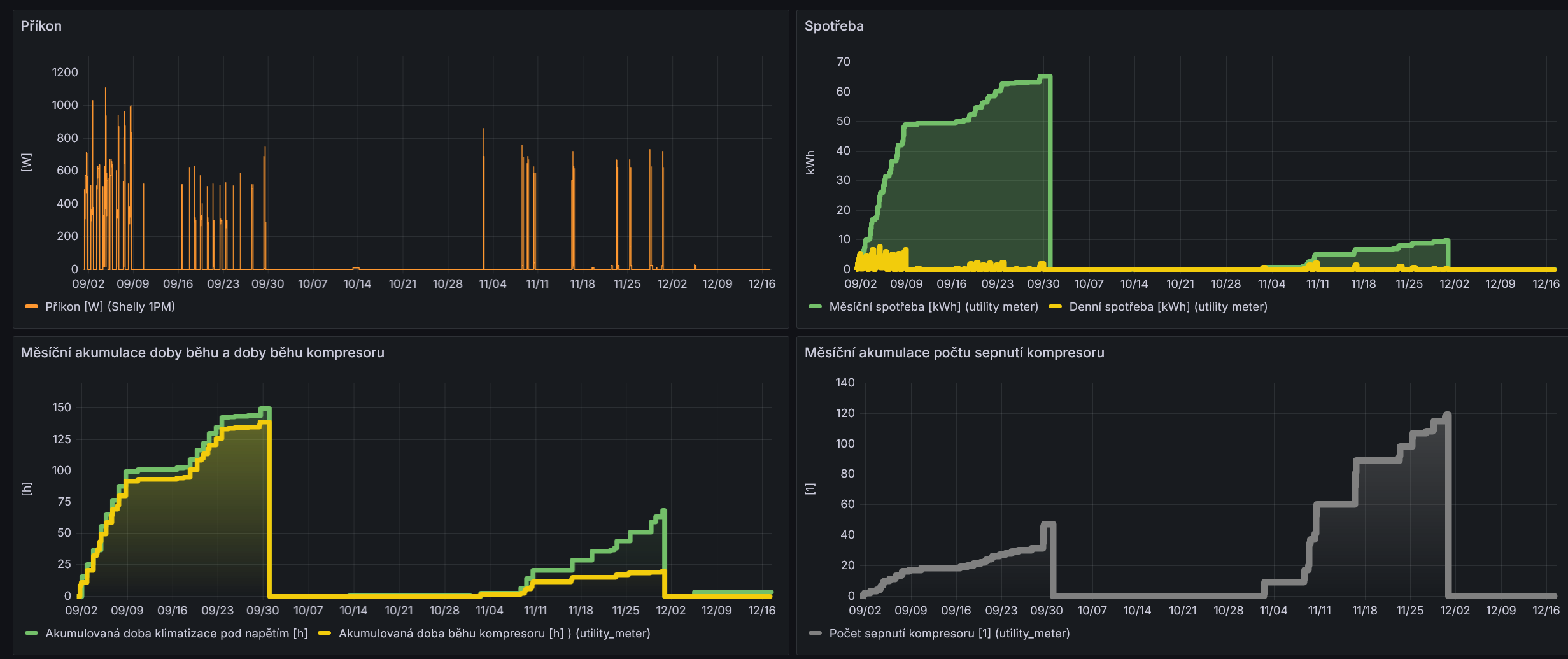This screenshot has width=1568, height=659.
Task: Click the highest gray peak in the compressor count chart
Action: [1447, 415]
